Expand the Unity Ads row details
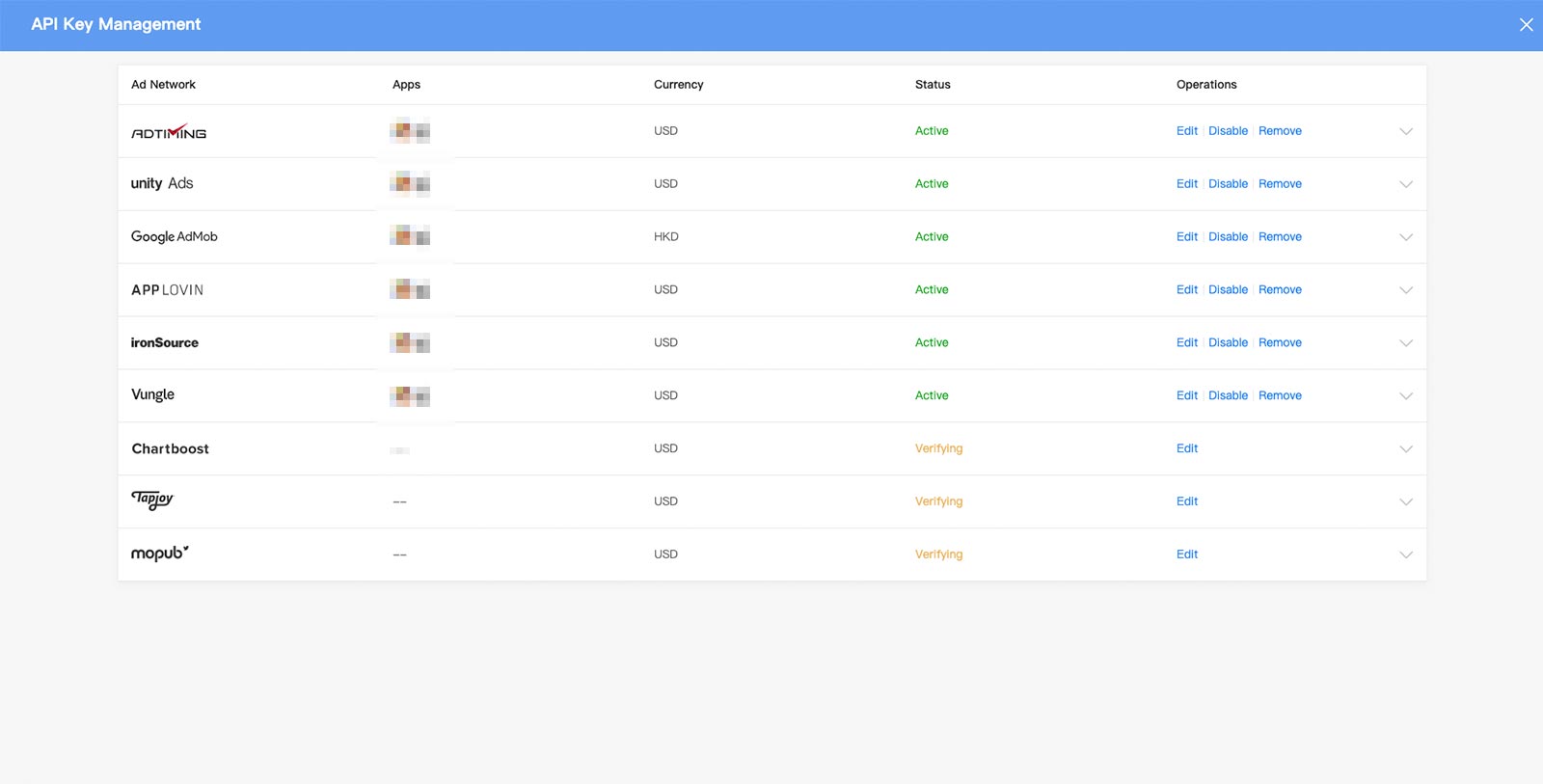 [x=1406, y=184]
